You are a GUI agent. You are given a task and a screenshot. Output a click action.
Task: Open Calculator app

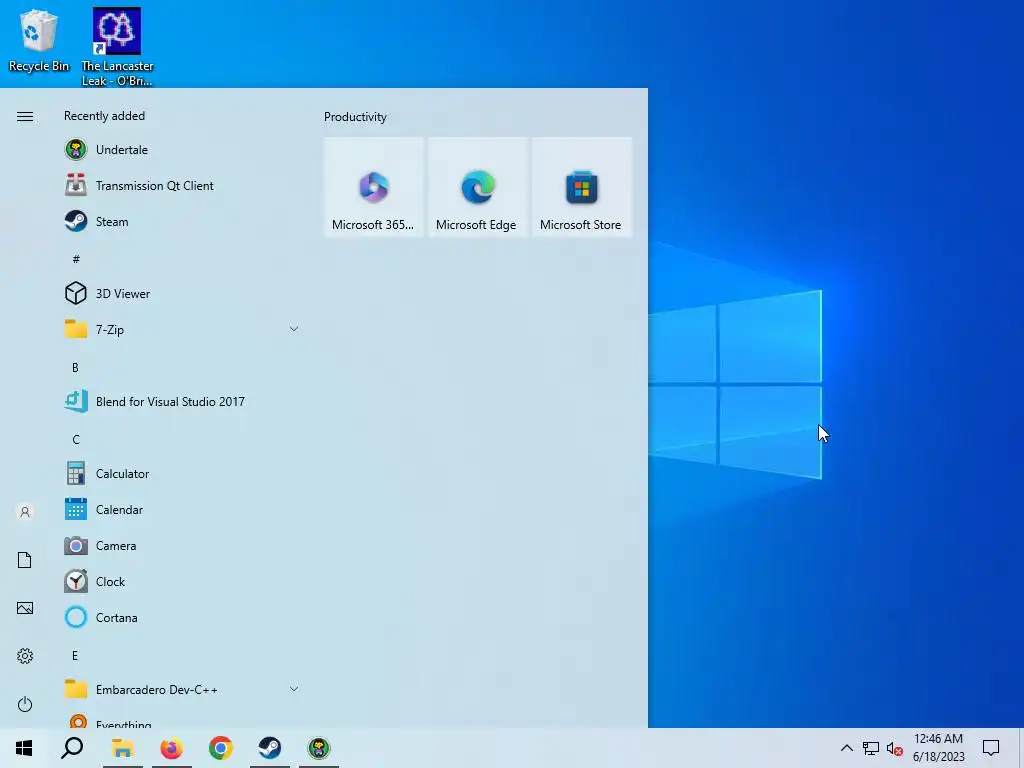(182, 473)
